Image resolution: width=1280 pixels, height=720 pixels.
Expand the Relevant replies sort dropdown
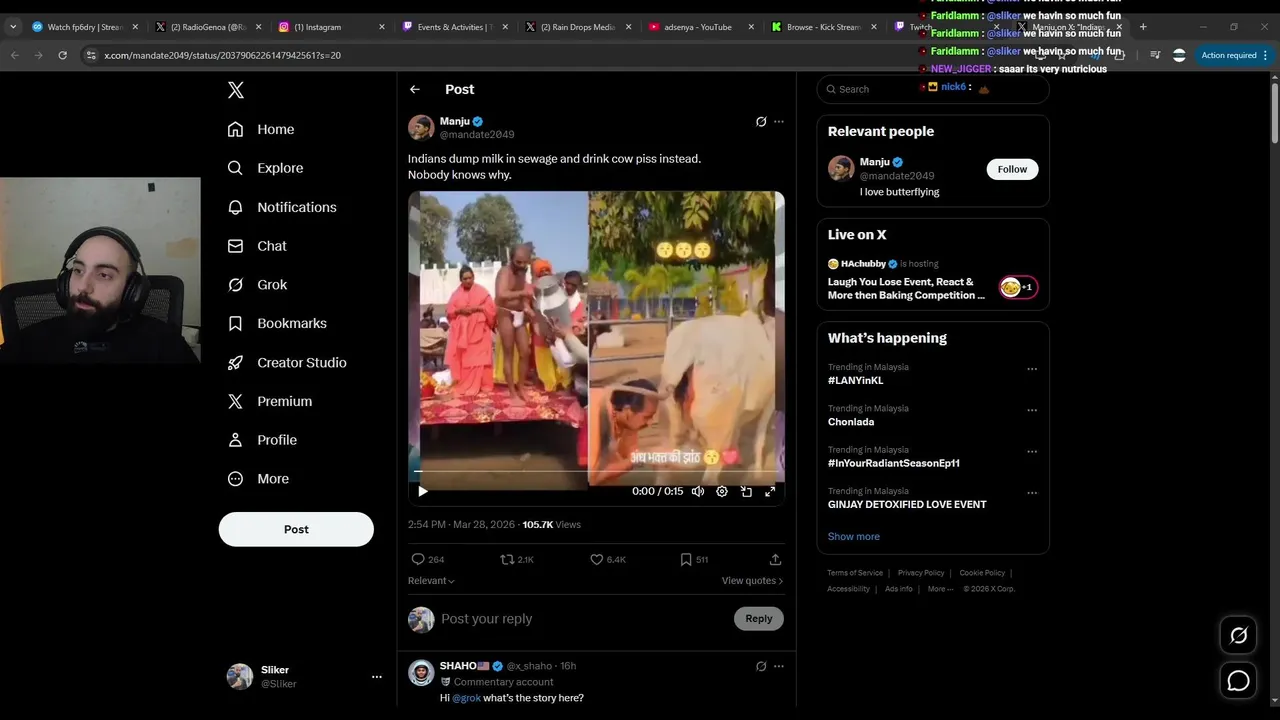(x=431, y=581)
